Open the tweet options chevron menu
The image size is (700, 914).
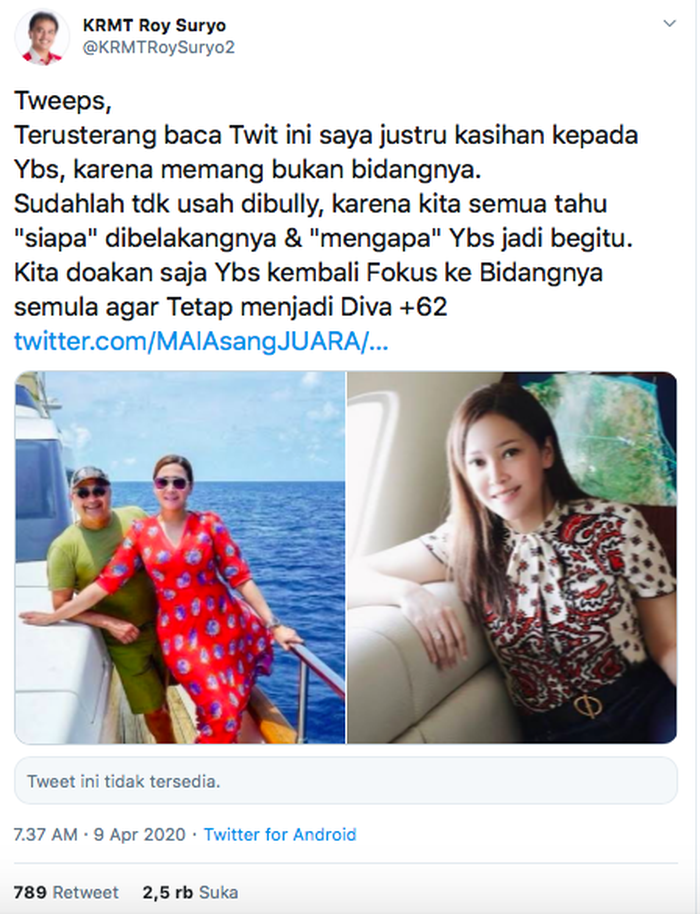[670, 24]
